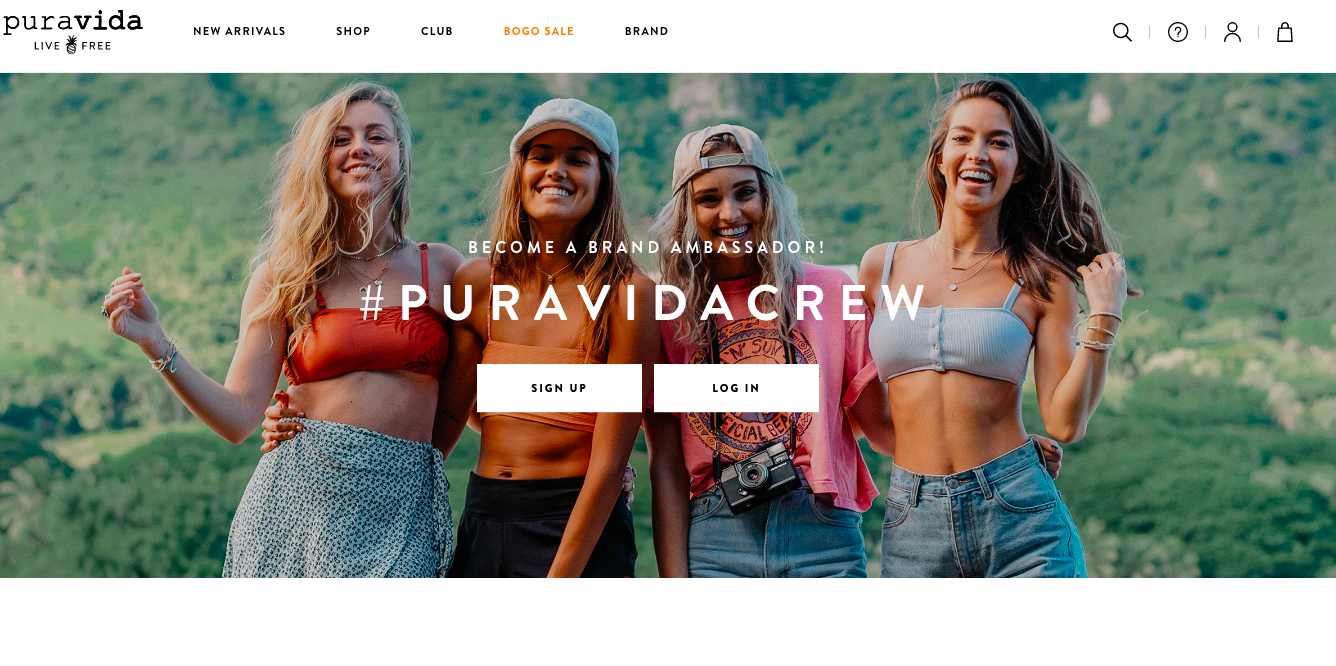Image resolution: width=1336 pixels, height=666 pixels.
Task: Click the Live Free tagline under logo
Action: (72, 46)
